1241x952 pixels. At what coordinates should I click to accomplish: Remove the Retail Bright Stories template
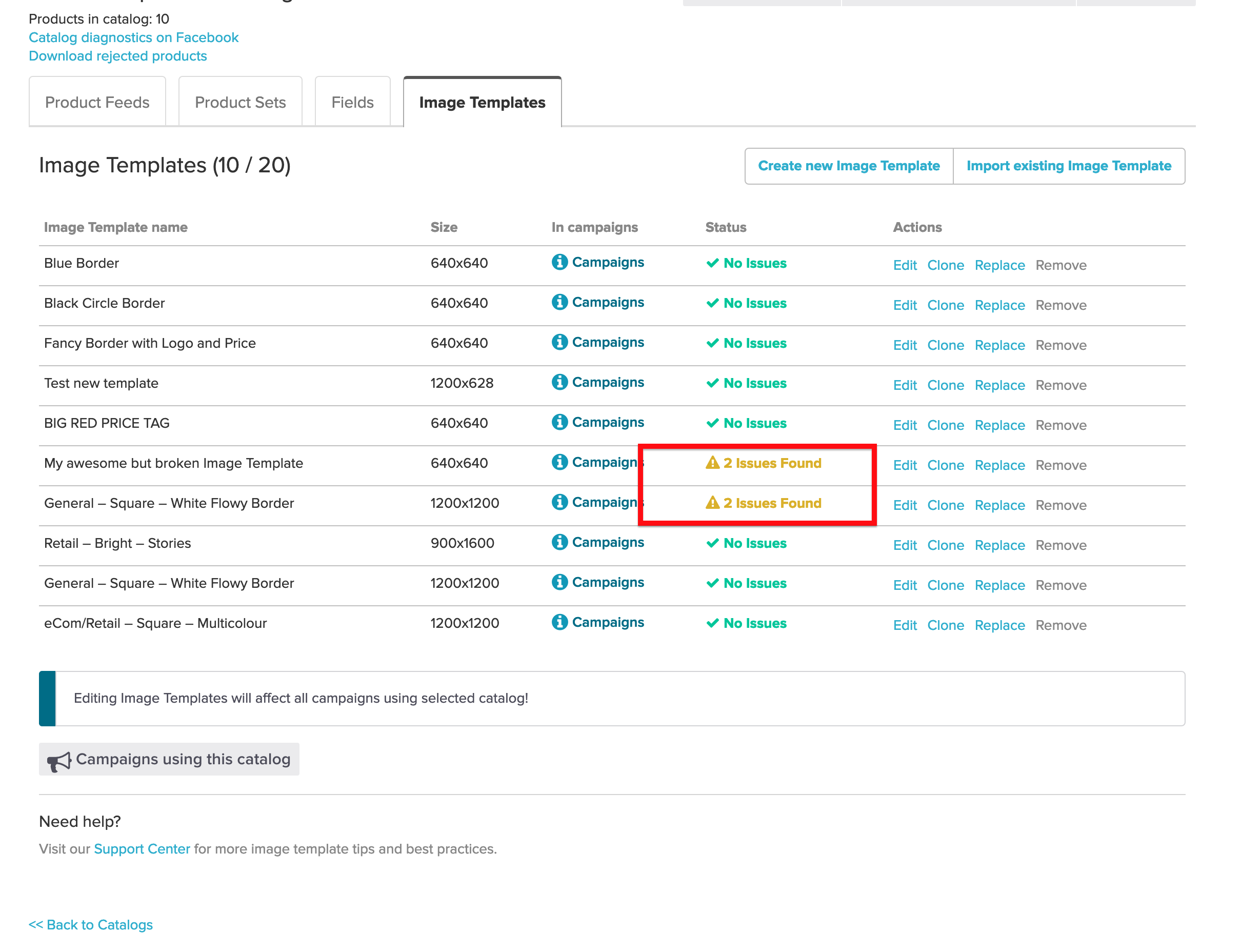1060,545
